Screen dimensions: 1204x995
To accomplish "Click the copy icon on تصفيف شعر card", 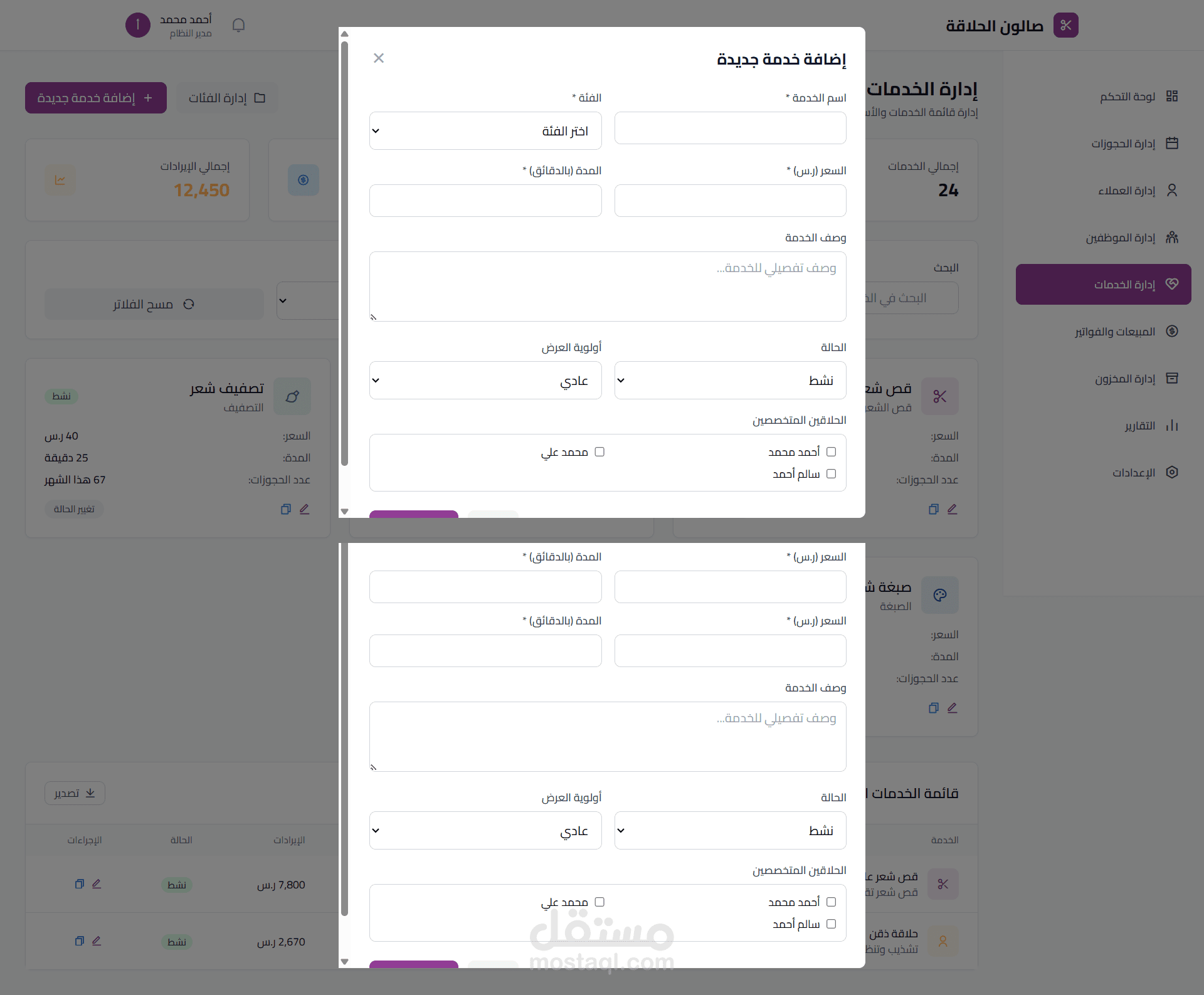I will coord(286,509).
